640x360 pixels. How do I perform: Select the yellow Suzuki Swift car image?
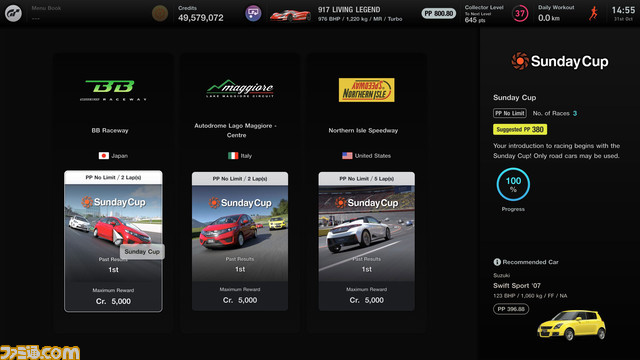tap(571, 325)
